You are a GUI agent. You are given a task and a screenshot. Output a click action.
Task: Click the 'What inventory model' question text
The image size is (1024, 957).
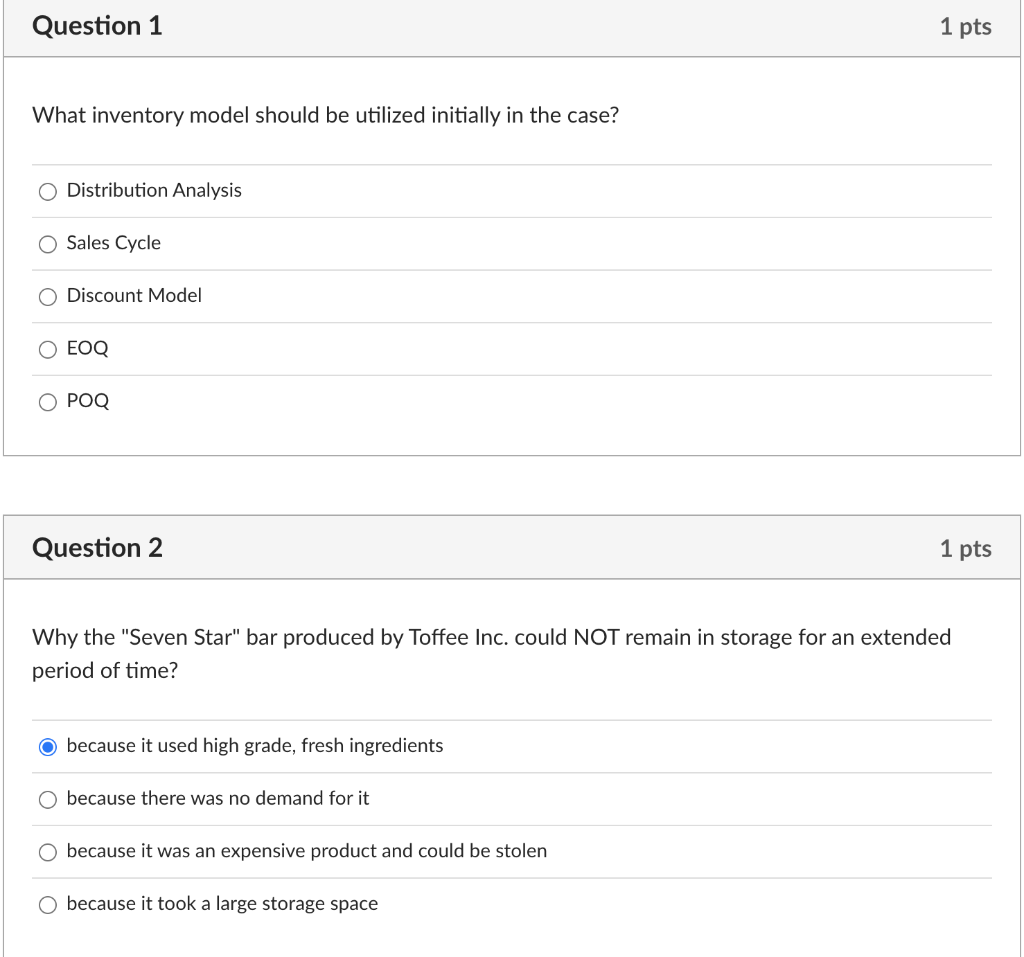326,115
